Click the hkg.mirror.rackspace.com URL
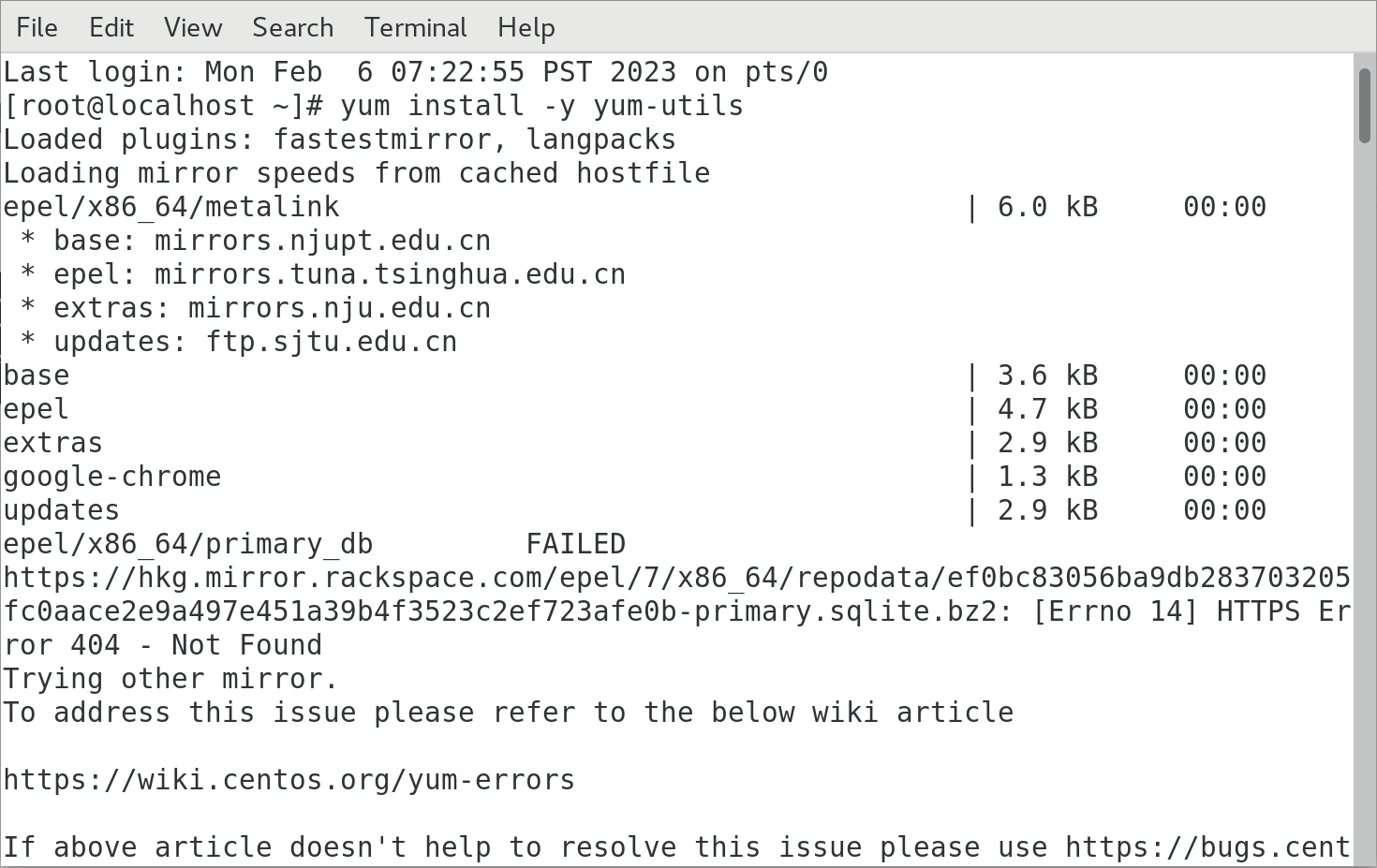This screenshot has width=1377, height=868. click(674, 578)
